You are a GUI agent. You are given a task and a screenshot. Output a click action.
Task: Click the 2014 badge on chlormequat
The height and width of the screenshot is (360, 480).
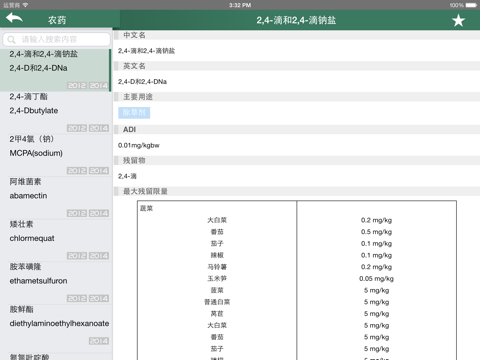click(99, 256)
